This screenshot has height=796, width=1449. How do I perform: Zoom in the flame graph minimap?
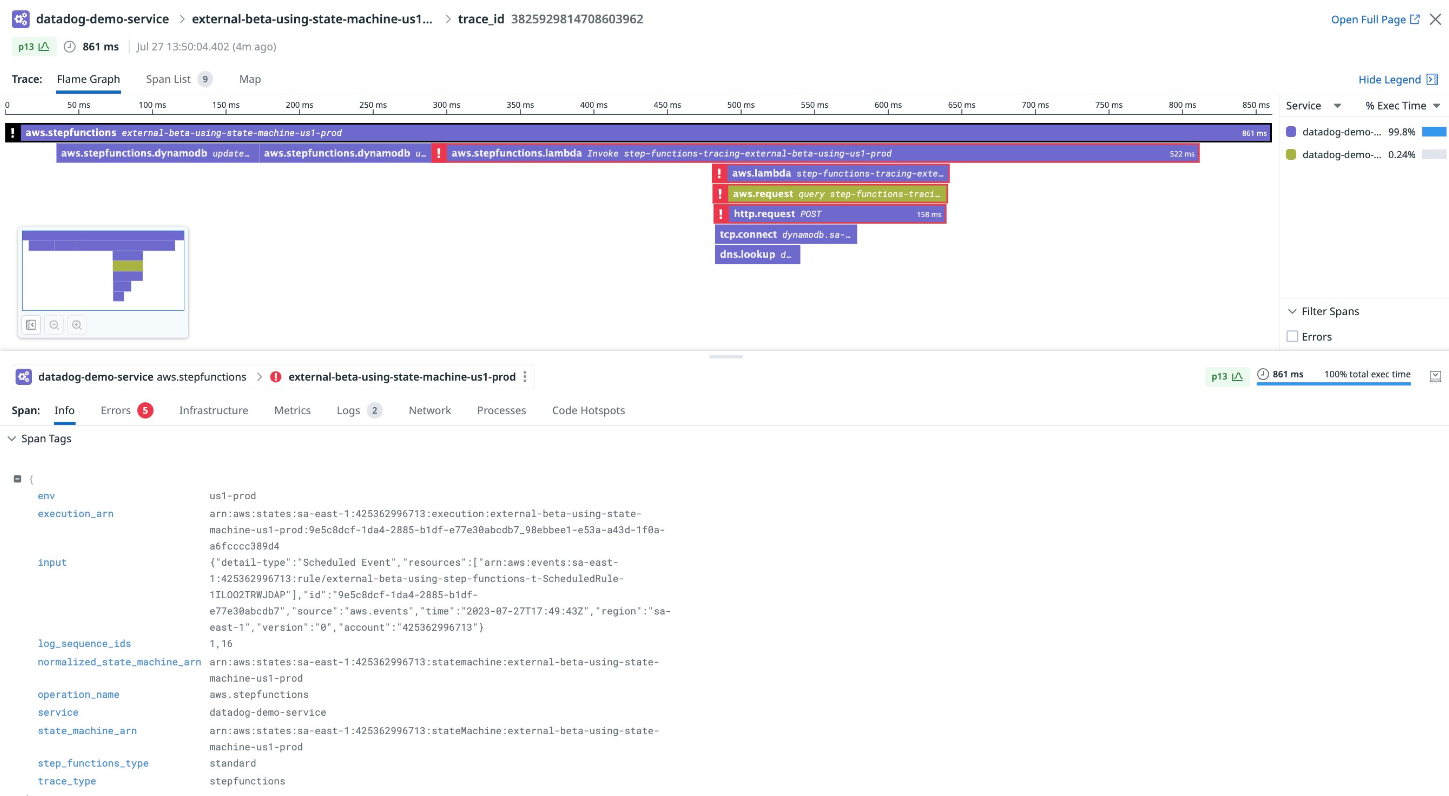[76, 325]
